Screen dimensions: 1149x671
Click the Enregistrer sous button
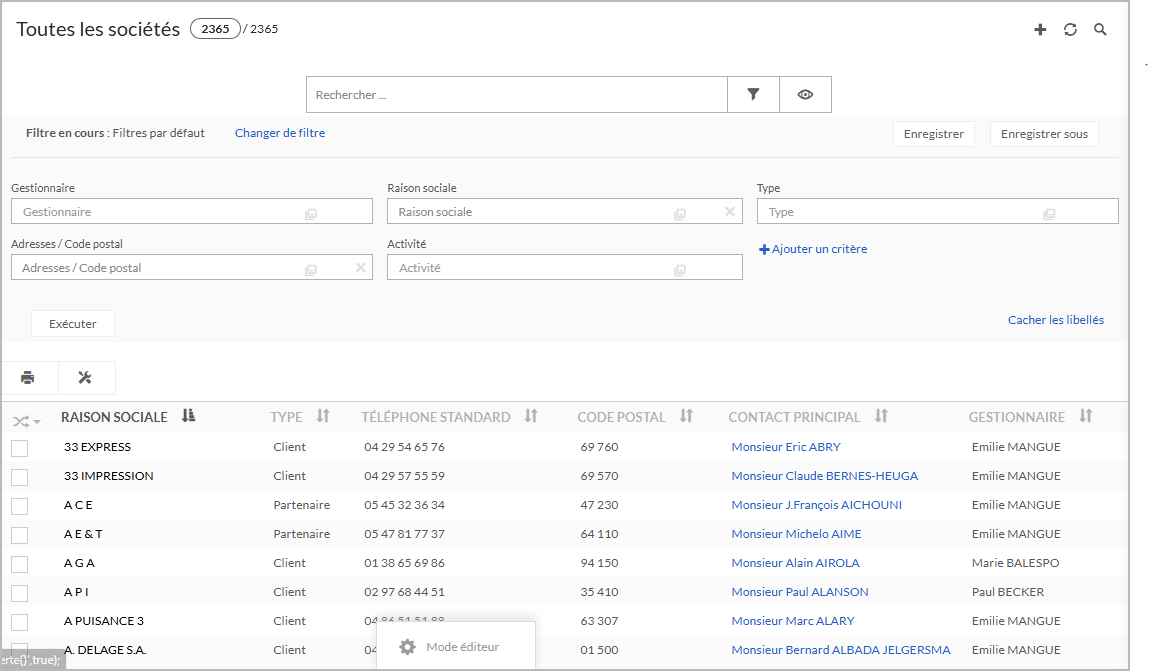(x=1044, y=134)
